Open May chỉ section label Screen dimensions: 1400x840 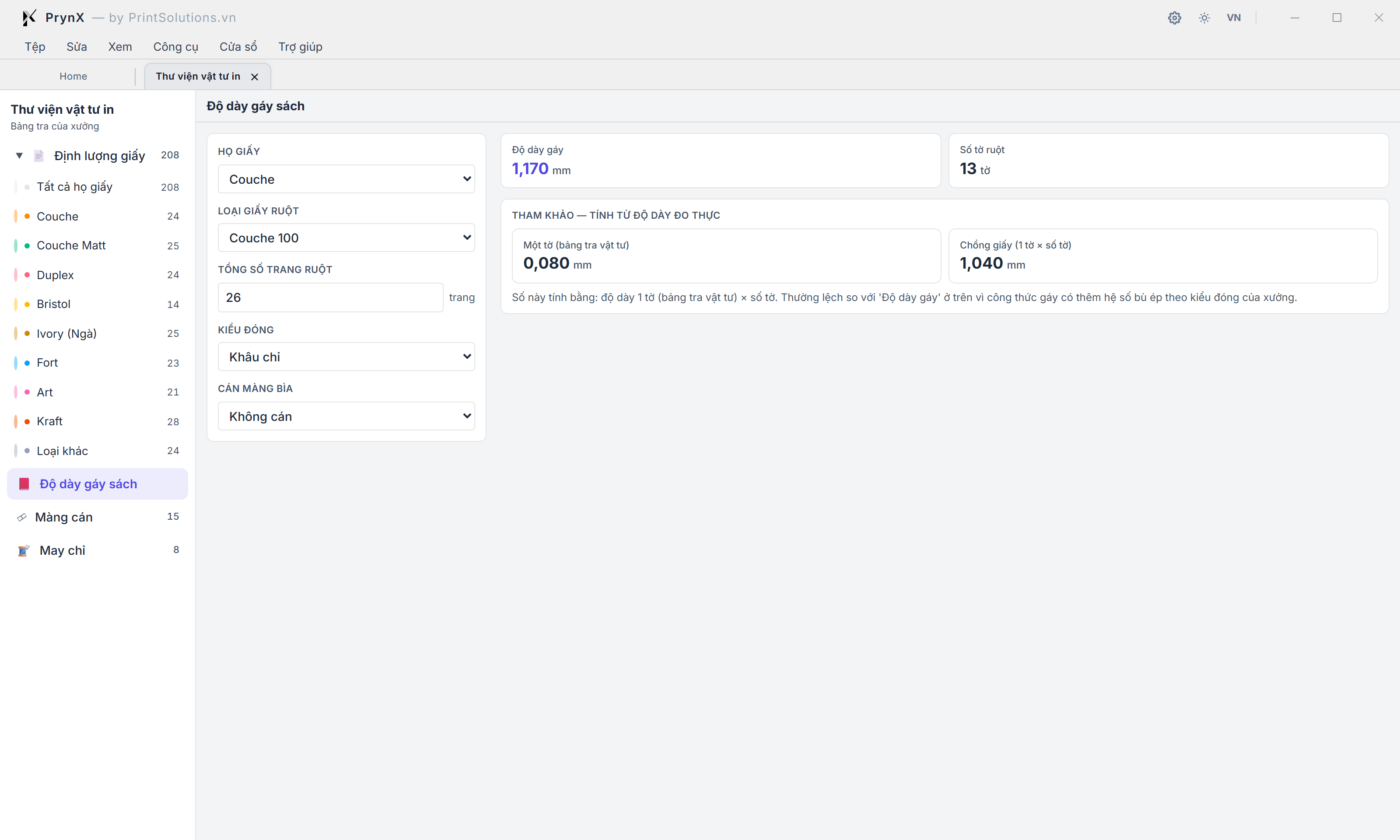tap(62, 550)
